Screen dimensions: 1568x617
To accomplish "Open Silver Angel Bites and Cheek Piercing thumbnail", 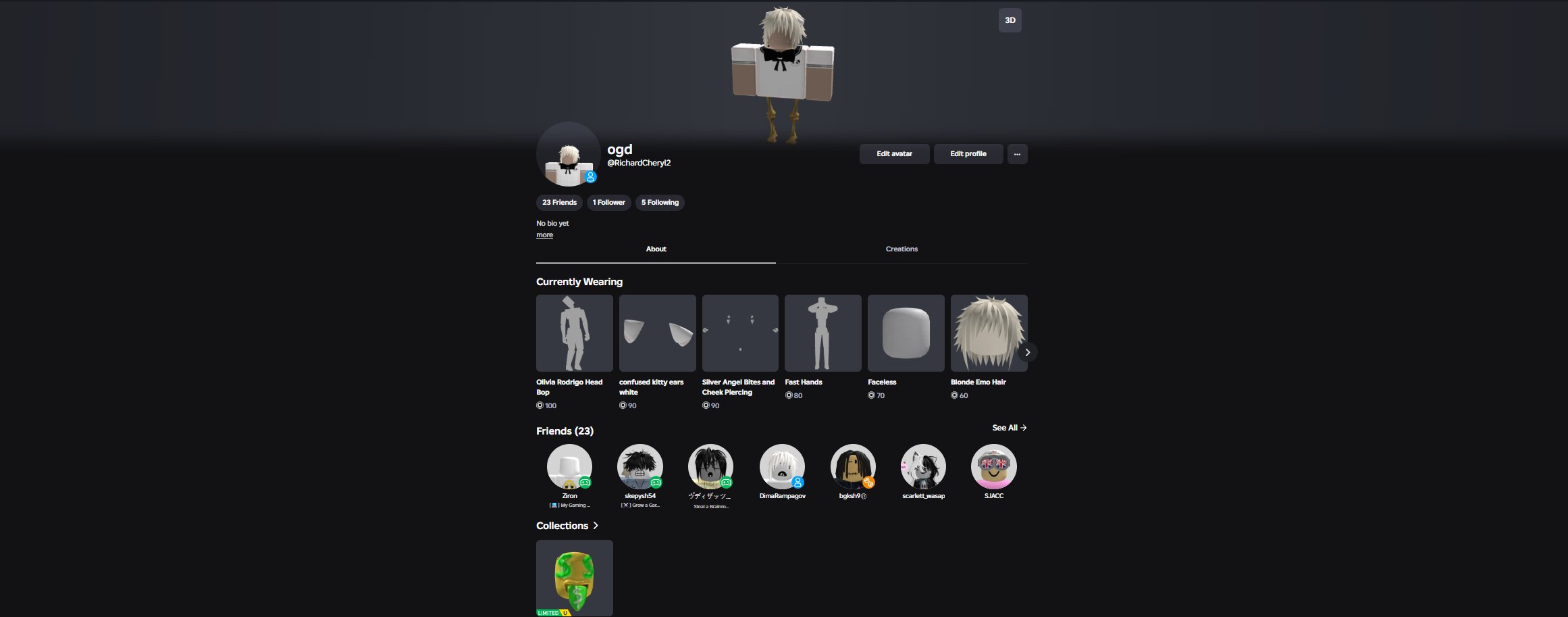I will point(740,332).
